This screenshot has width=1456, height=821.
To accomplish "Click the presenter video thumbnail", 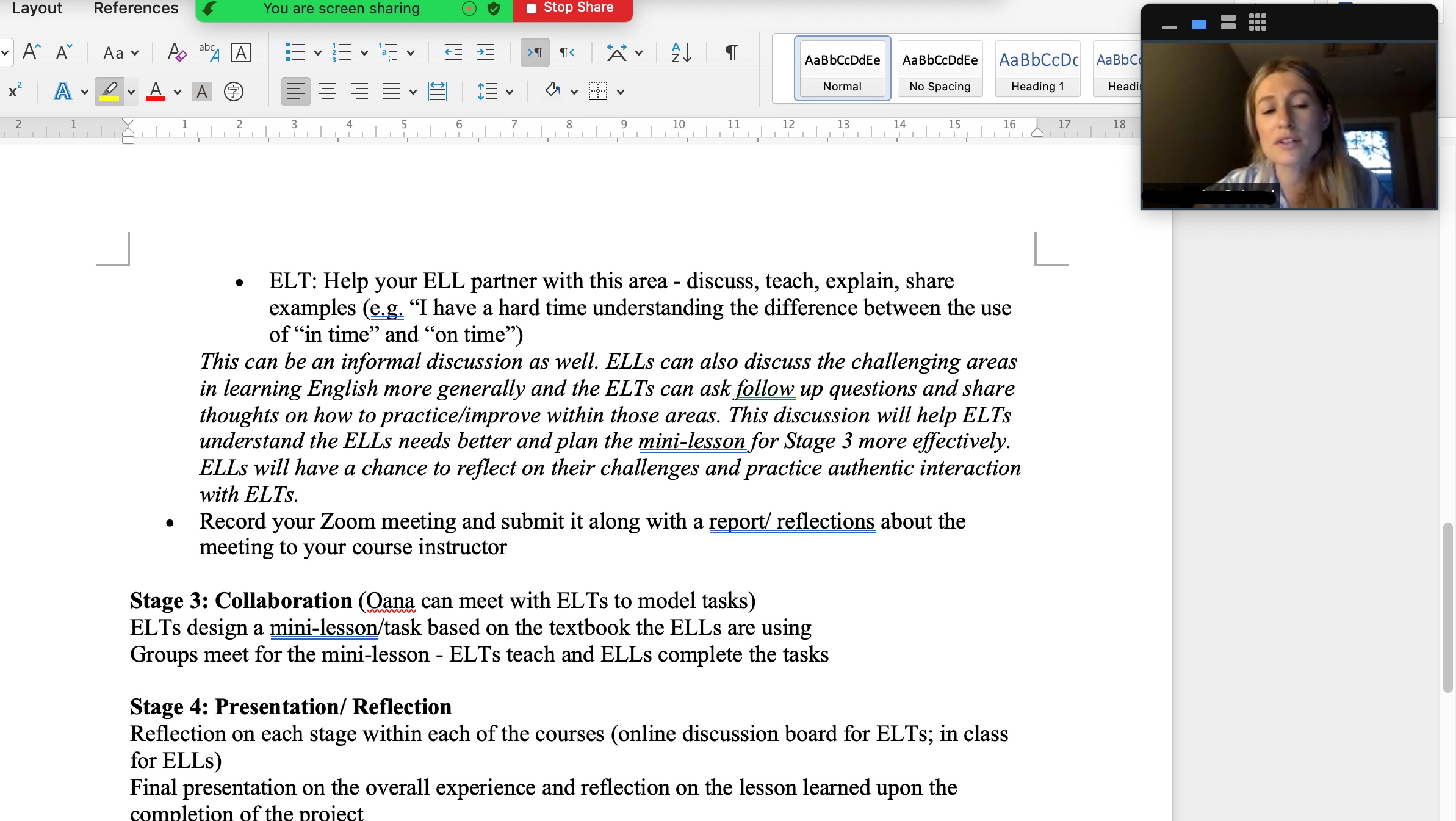I will 1289,125.
